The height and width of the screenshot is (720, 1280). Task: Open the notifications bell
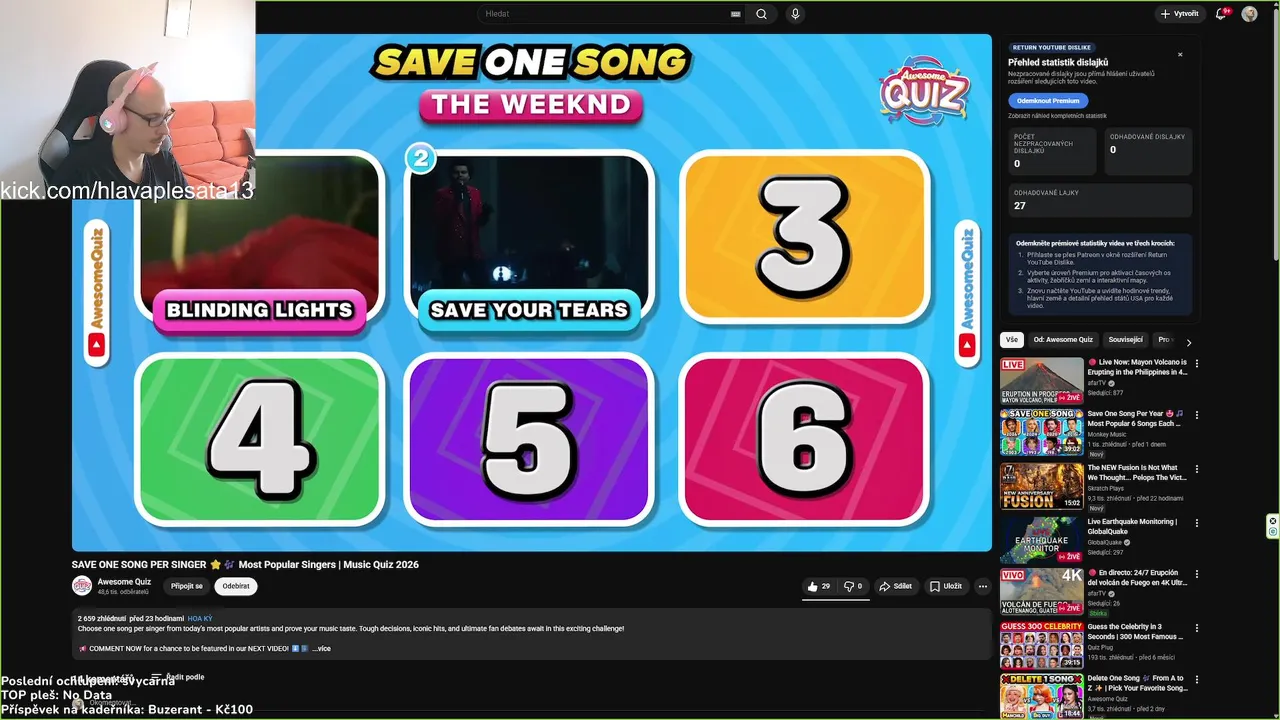coord(1221,14)
